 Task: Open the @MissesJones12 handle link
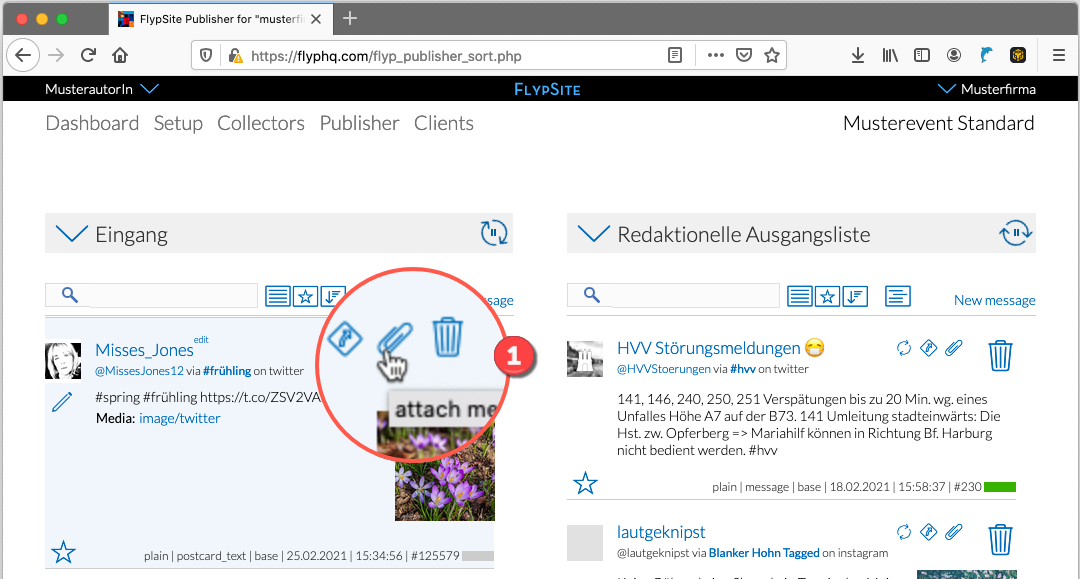pos(139,370)
